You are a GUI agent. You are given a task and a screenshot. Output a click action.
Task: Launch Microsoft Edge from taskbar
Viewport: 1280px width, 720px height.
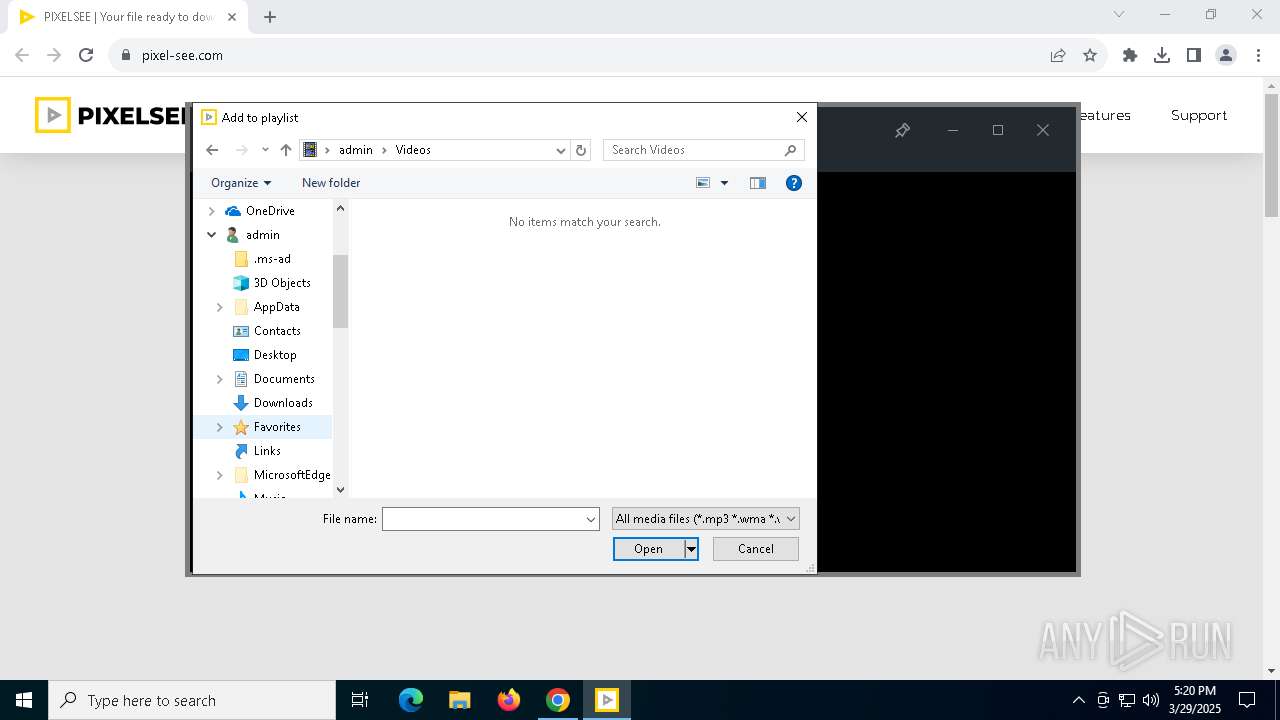(411, 700)
